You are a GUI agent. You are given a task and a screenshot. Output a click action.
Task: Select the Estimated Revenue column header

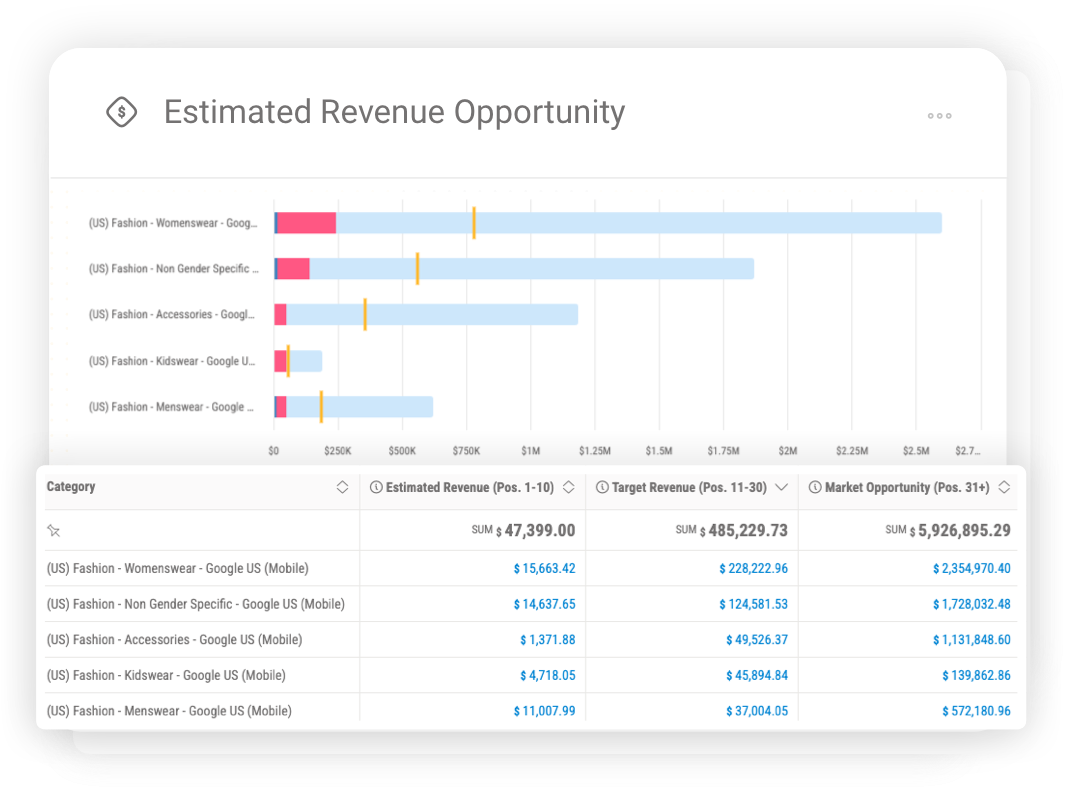pos(470,487)
